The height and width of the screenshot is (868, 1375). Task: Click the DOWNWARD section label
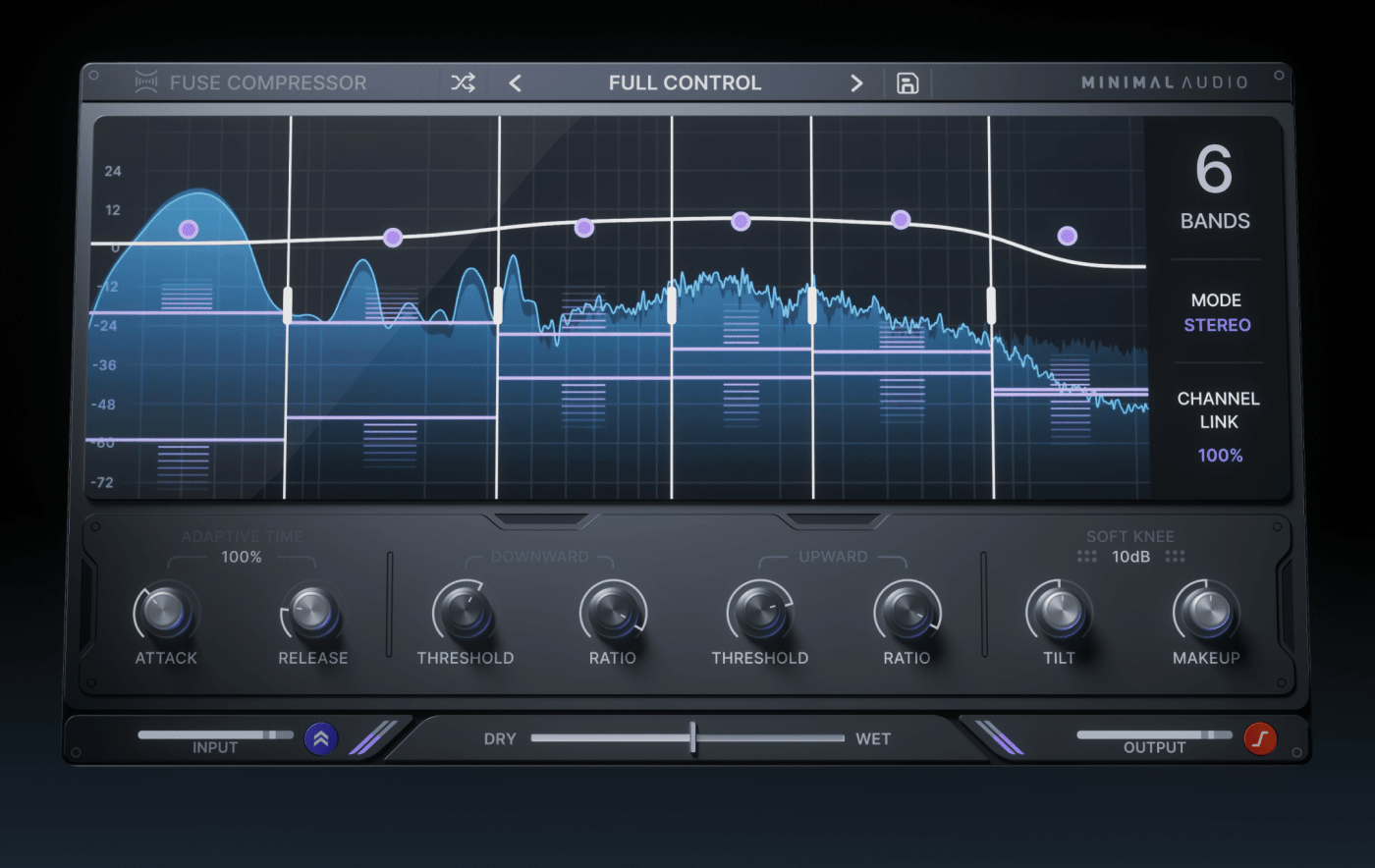(x=539, y=557)
